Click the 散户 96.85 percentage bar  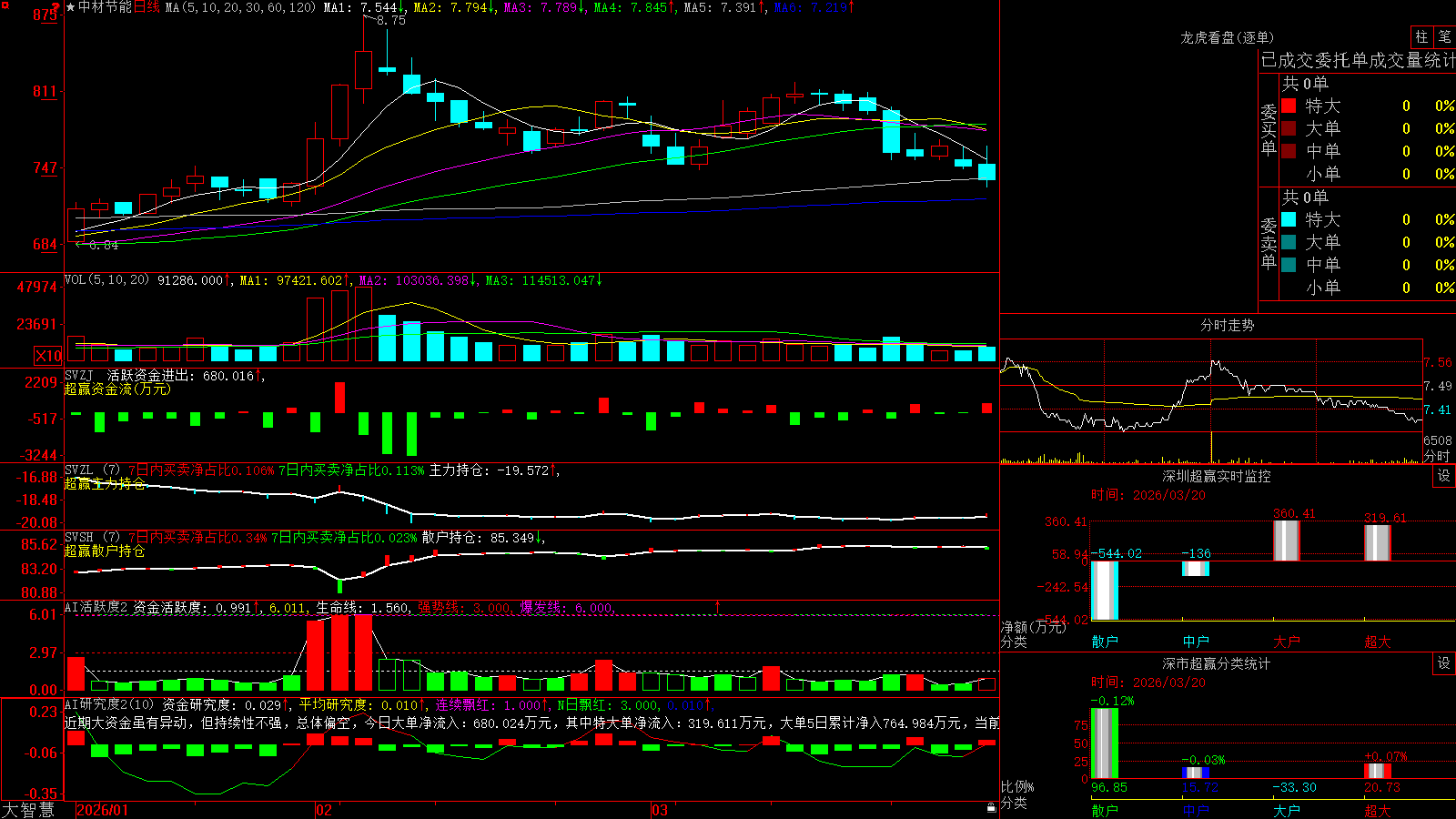tap(1105, 743)
